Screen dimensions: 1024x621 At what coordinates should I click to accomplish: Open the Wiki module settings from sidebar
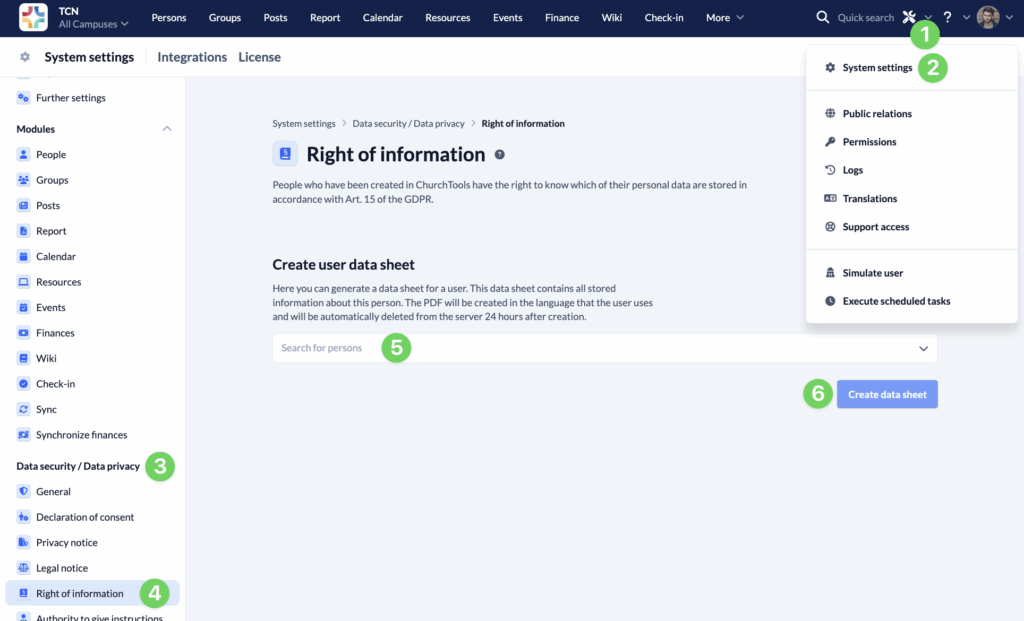[22, 358]
